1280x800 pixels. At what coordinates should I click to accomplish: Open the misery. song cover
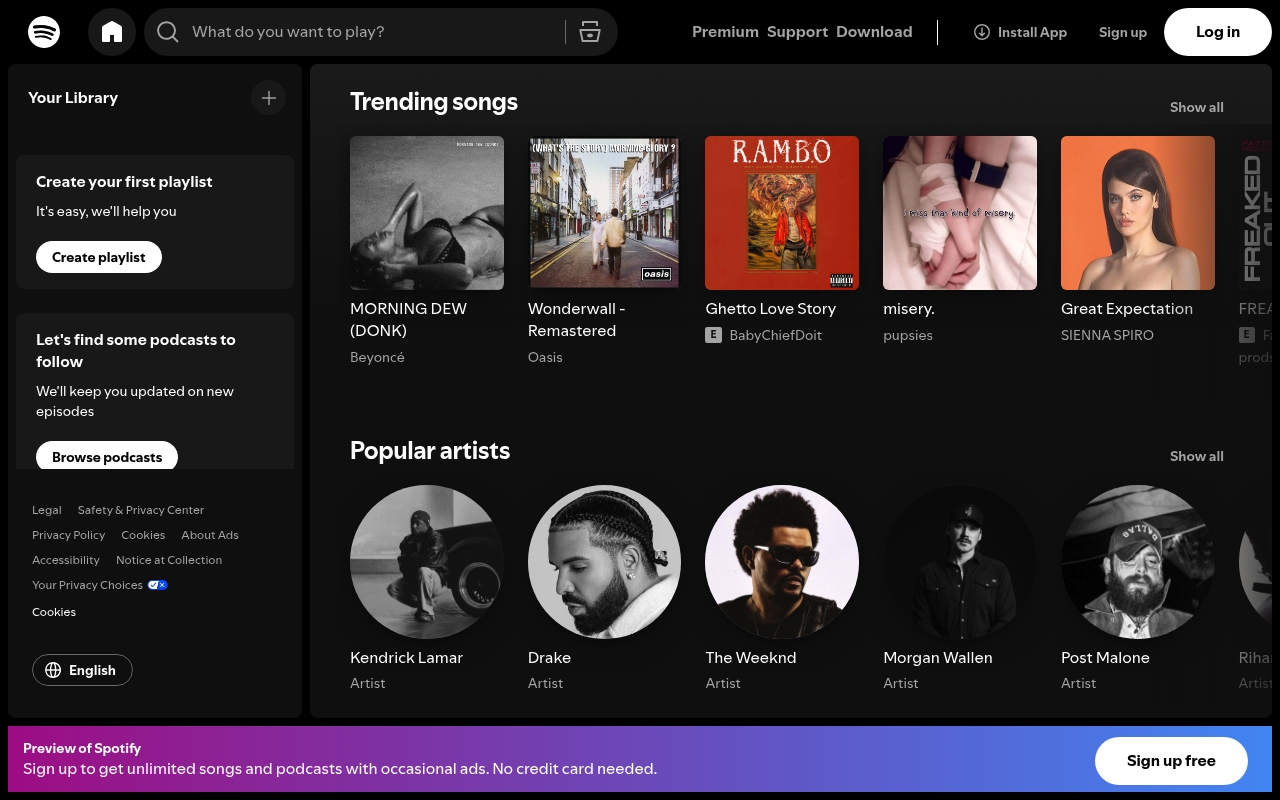(x=960, y=213)
